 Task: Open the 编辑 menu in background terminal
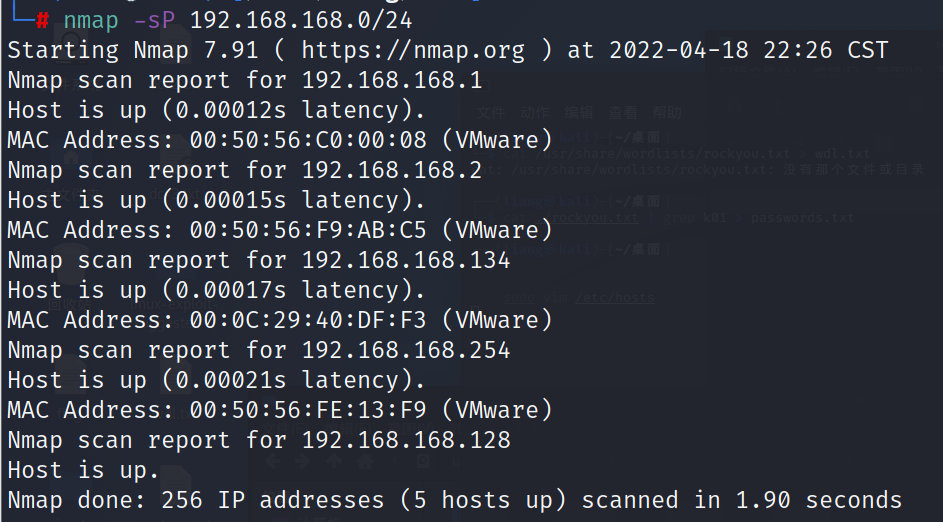click(578, 113)
